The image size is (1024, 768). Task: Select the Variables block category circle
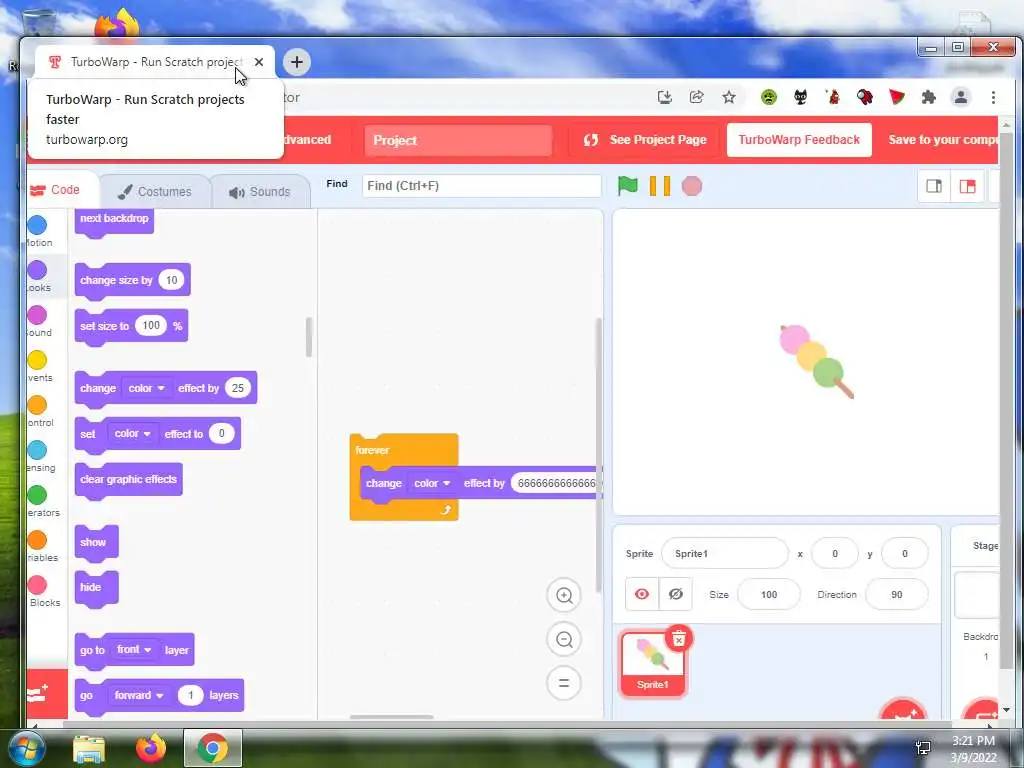click(x=37, y=541)
